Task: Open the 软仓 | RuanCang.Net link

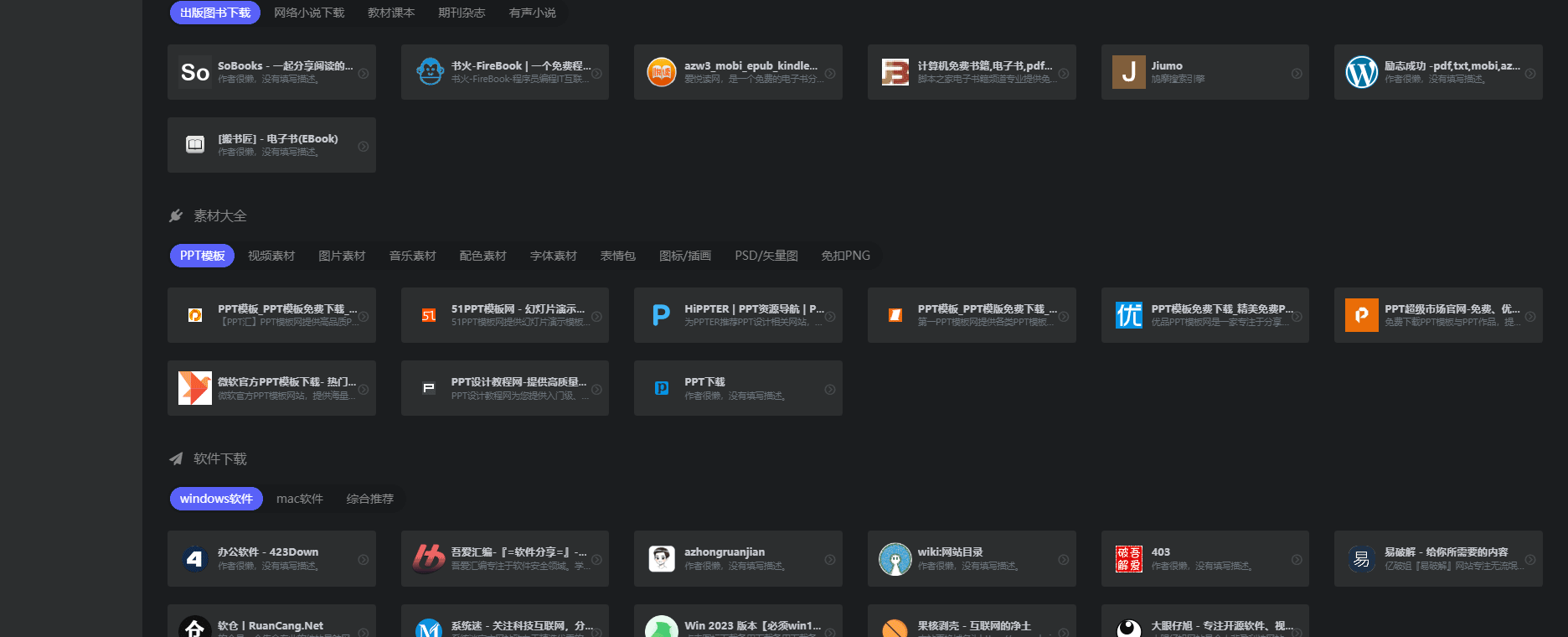Action: click(271, 625)
